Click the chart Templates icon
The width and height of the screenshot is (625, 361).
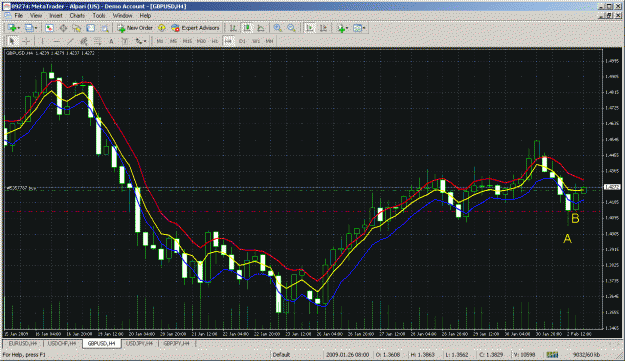[x=357, y=28]
